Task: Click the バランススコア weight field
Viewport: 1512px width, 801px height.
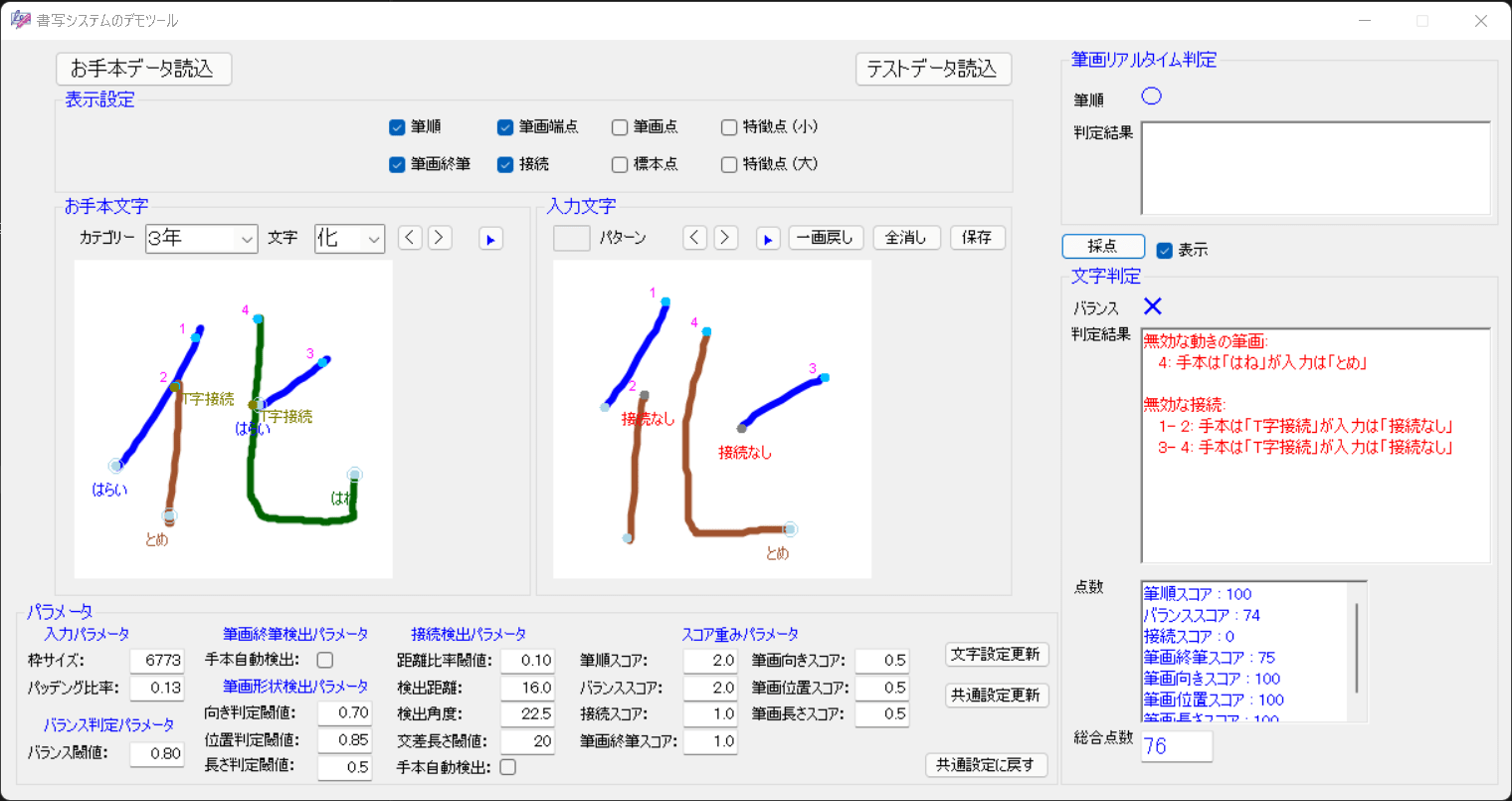Action: click(x=710, y=688)
